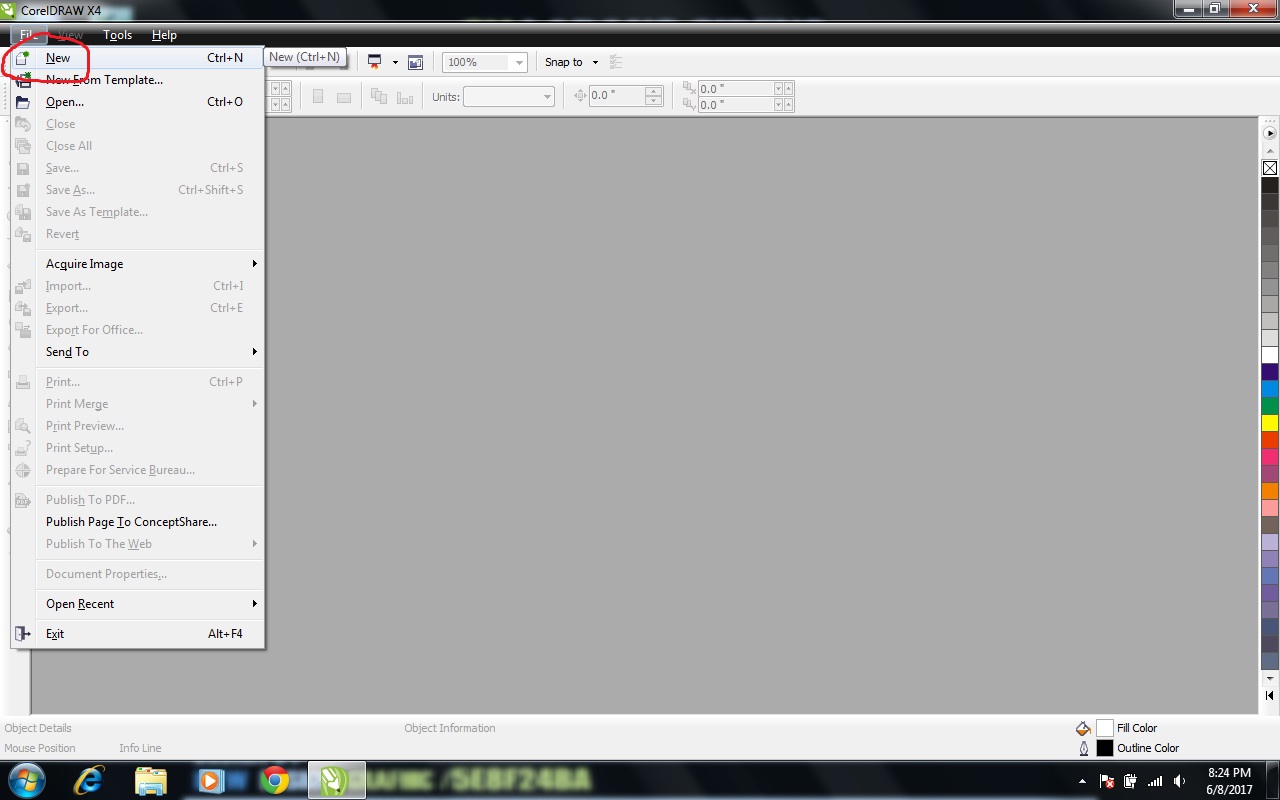Choose Document Properties... in File menu
This screenshot has width=1280, height=800.
tap(137, 574)
